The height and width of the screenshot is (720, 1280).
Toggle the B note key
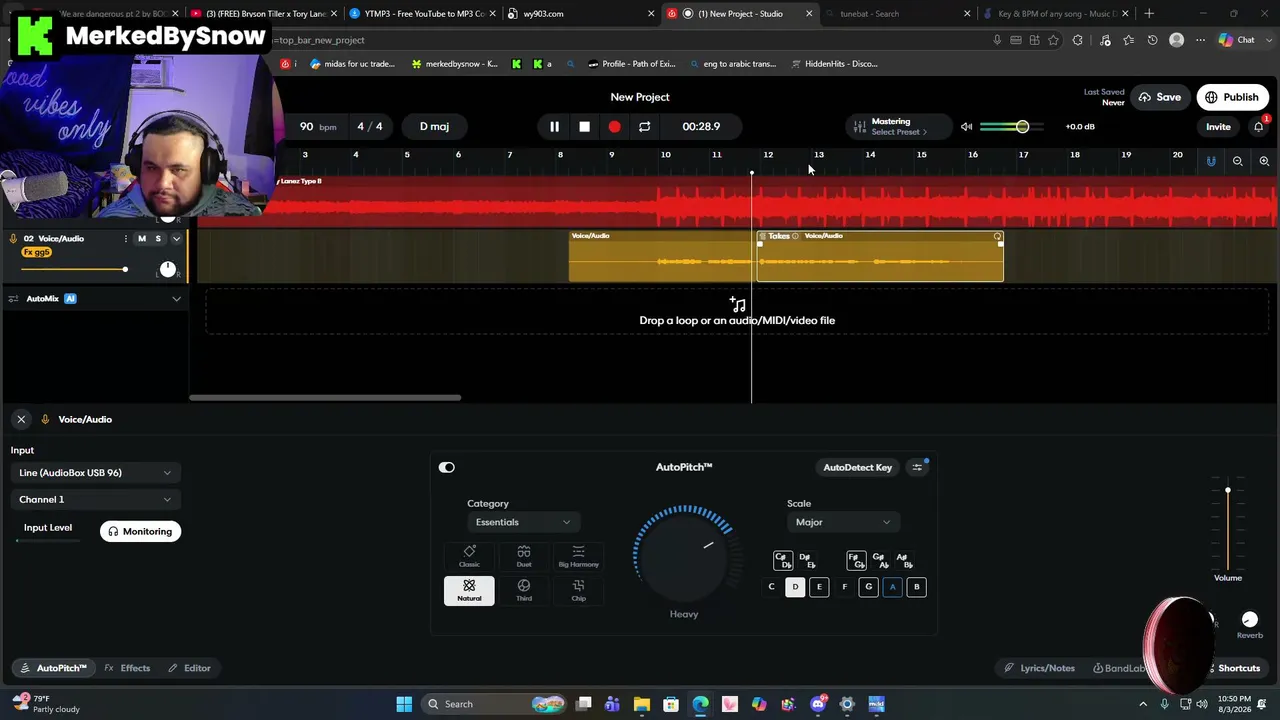point(916,587)
